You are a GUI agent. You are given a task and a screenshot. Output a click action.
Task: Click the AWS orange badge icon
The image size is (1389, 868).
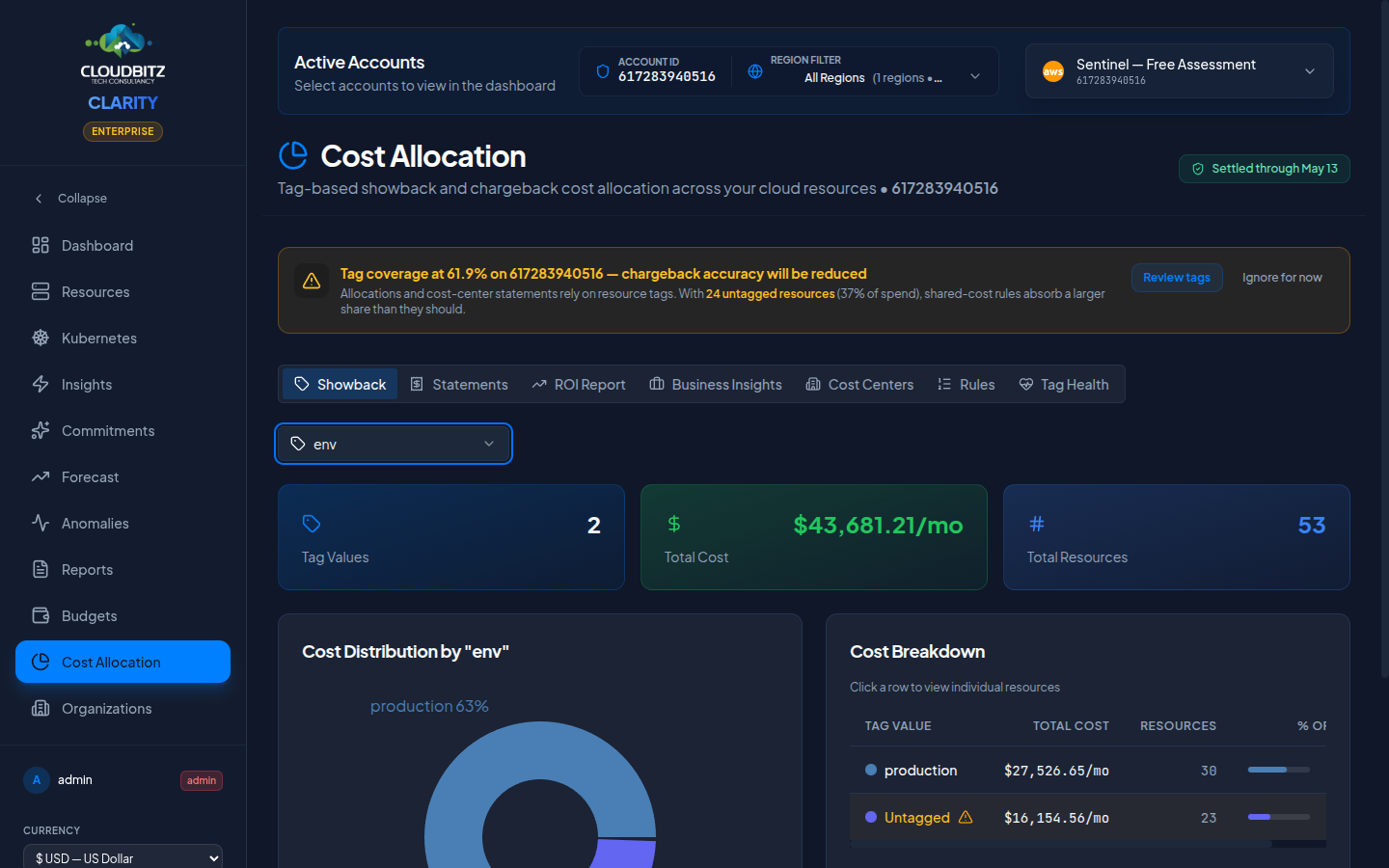(1053, 71)
